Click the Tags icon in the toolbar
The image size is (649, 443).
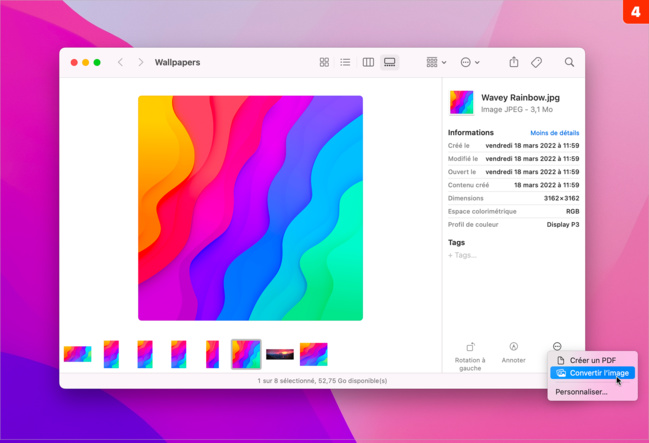pyautogui.click(x=536, y=62)
